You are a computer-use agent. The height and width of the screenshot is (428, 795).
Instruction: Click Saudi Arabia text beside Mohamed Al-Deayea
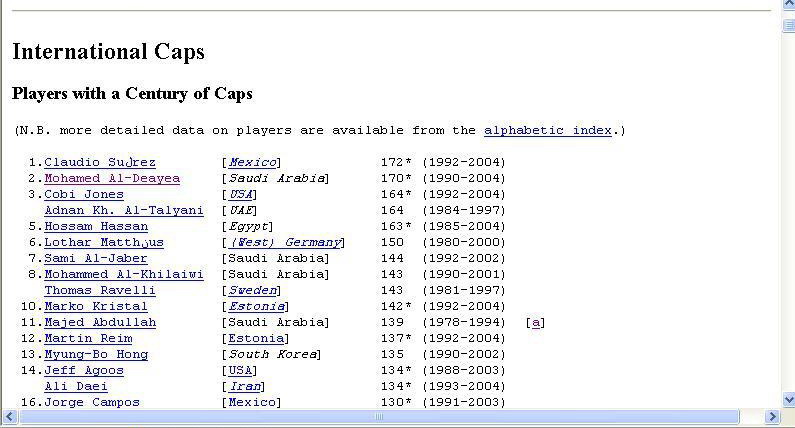tap(276, 179)
